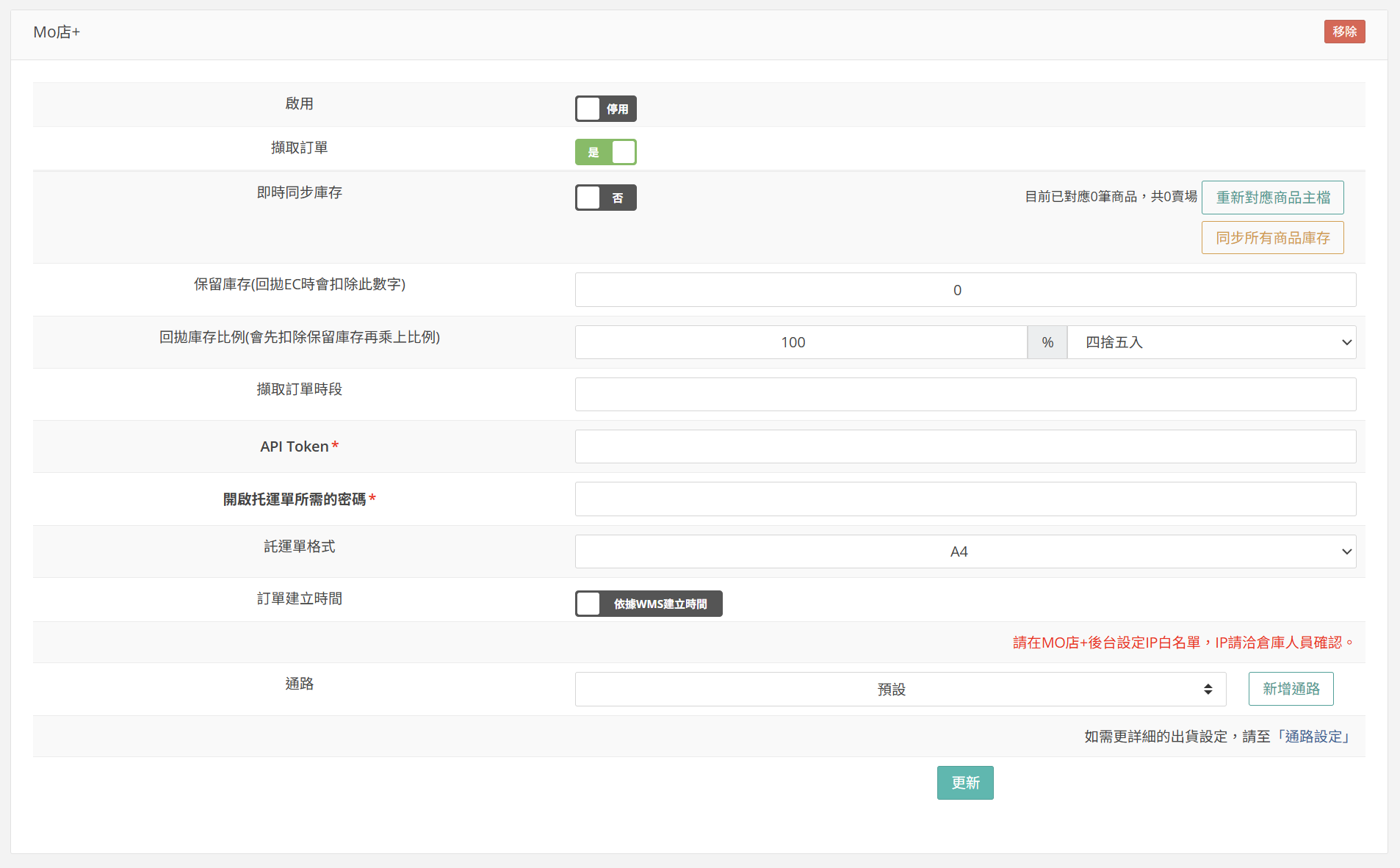Enable the 即時同步庫存 toggle

[605, 198]
